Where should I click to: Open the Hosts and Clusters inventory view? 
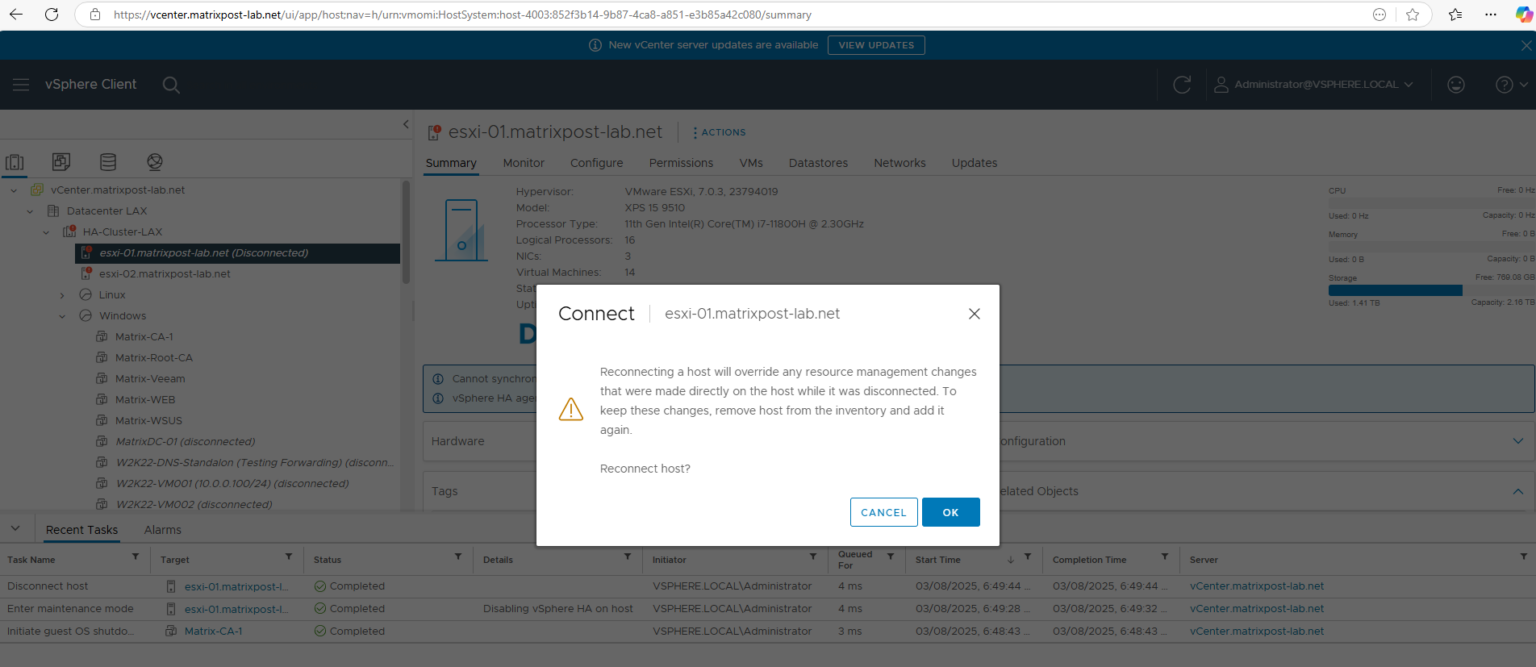point(14,161)
